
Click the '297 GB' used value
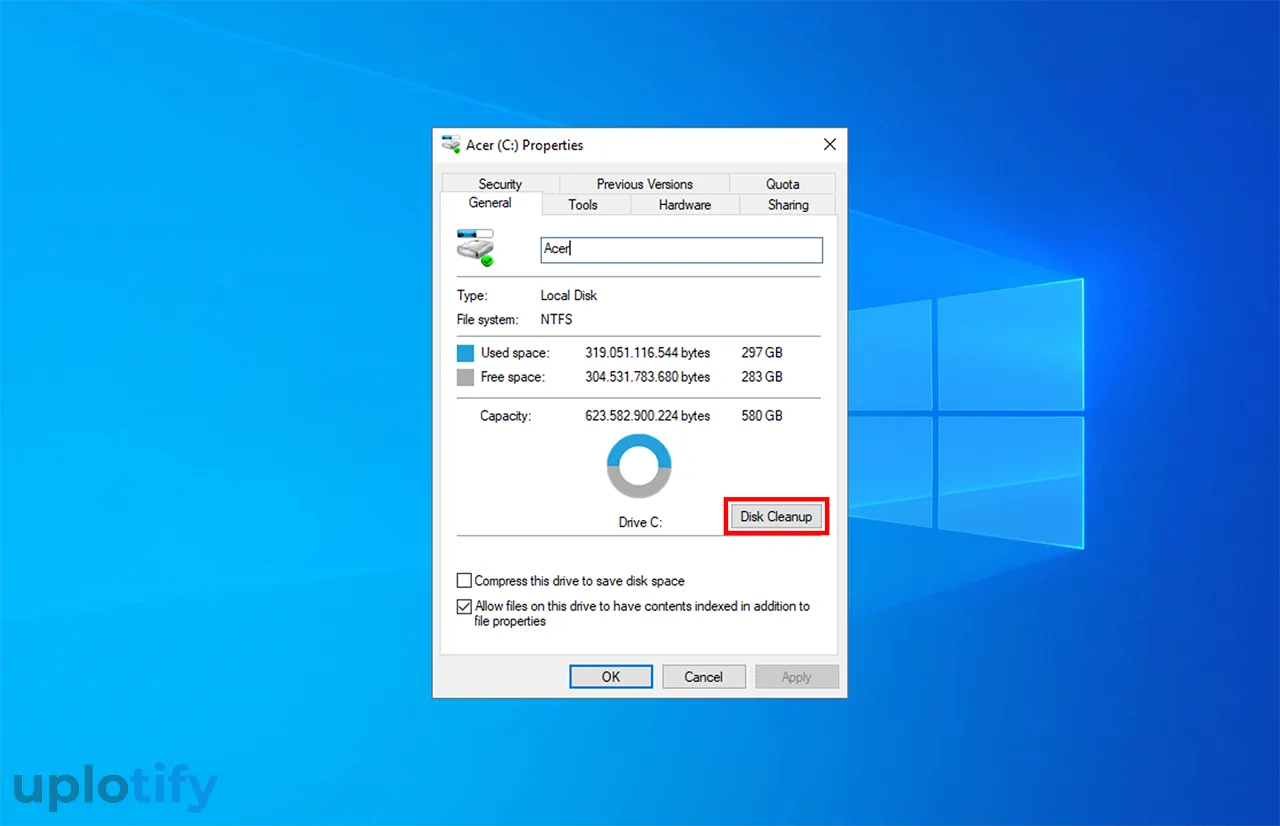763,353
